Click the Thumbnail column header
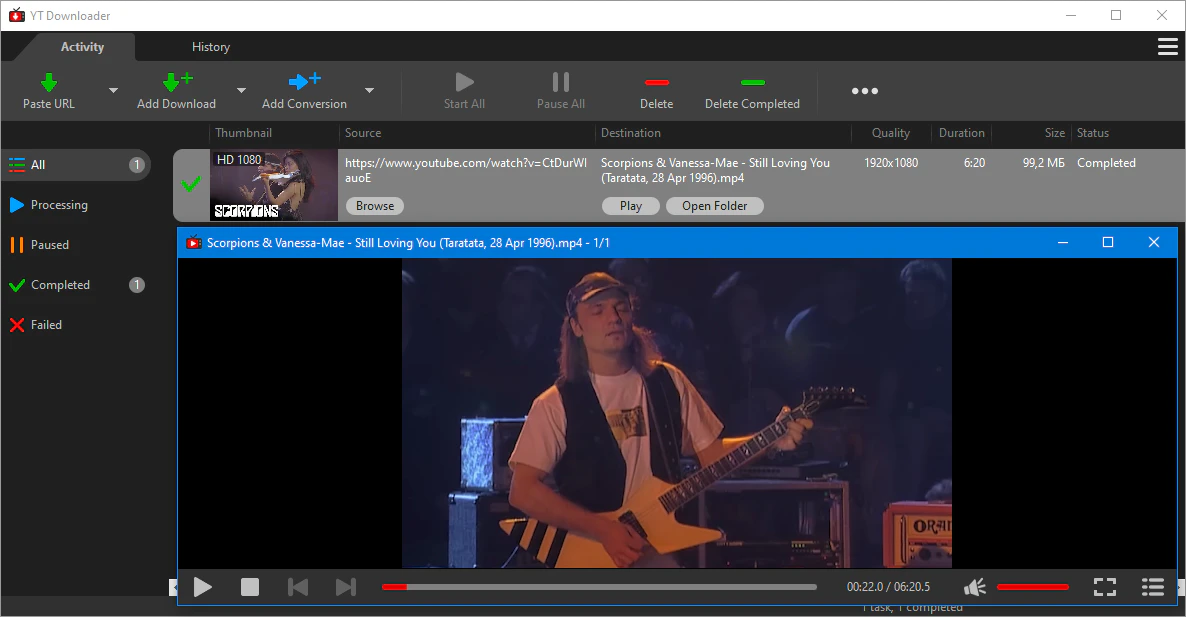The image size is (1186, 617). click(244, 133)
